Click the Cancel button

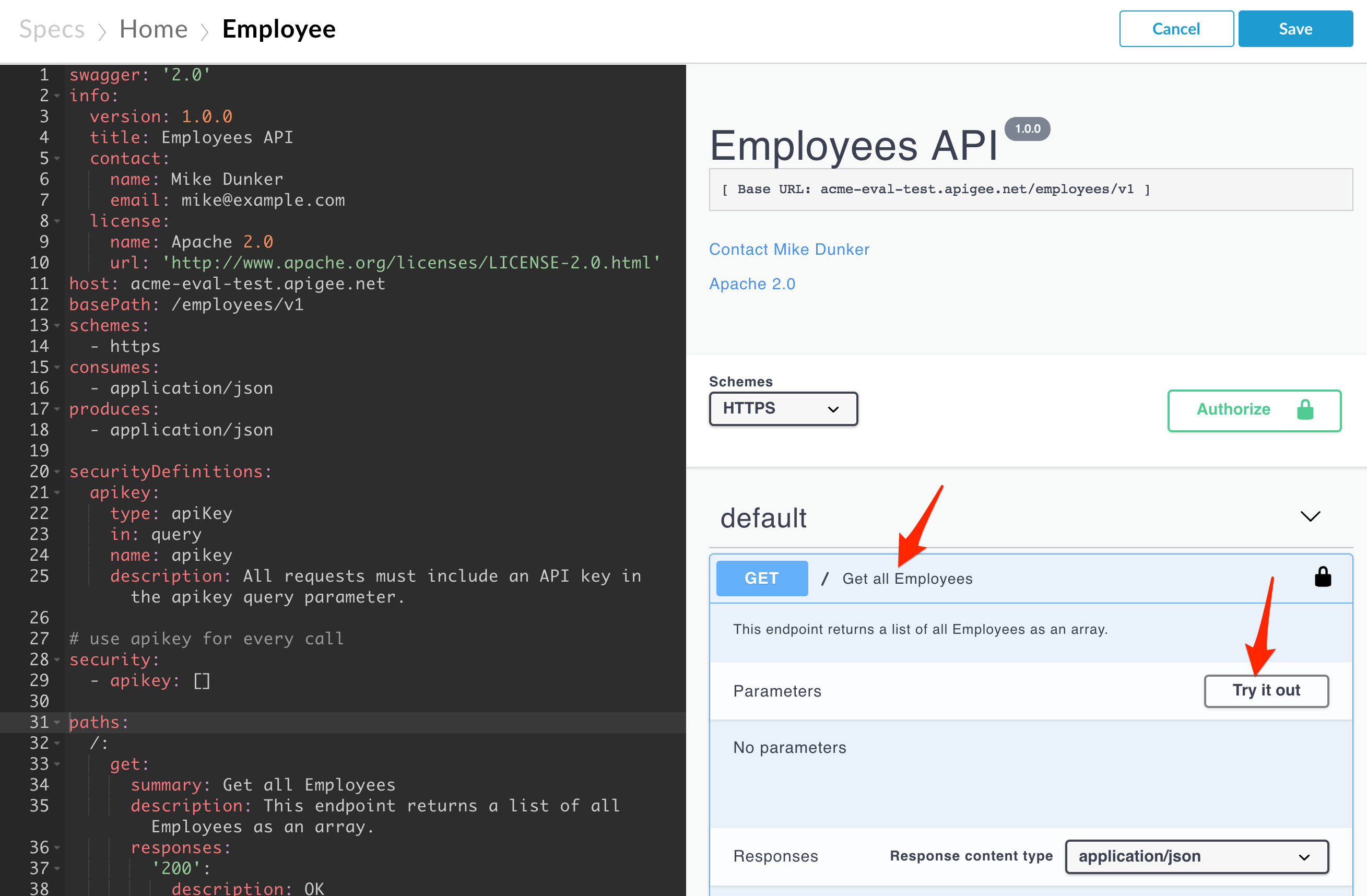tap(1176, 29)
